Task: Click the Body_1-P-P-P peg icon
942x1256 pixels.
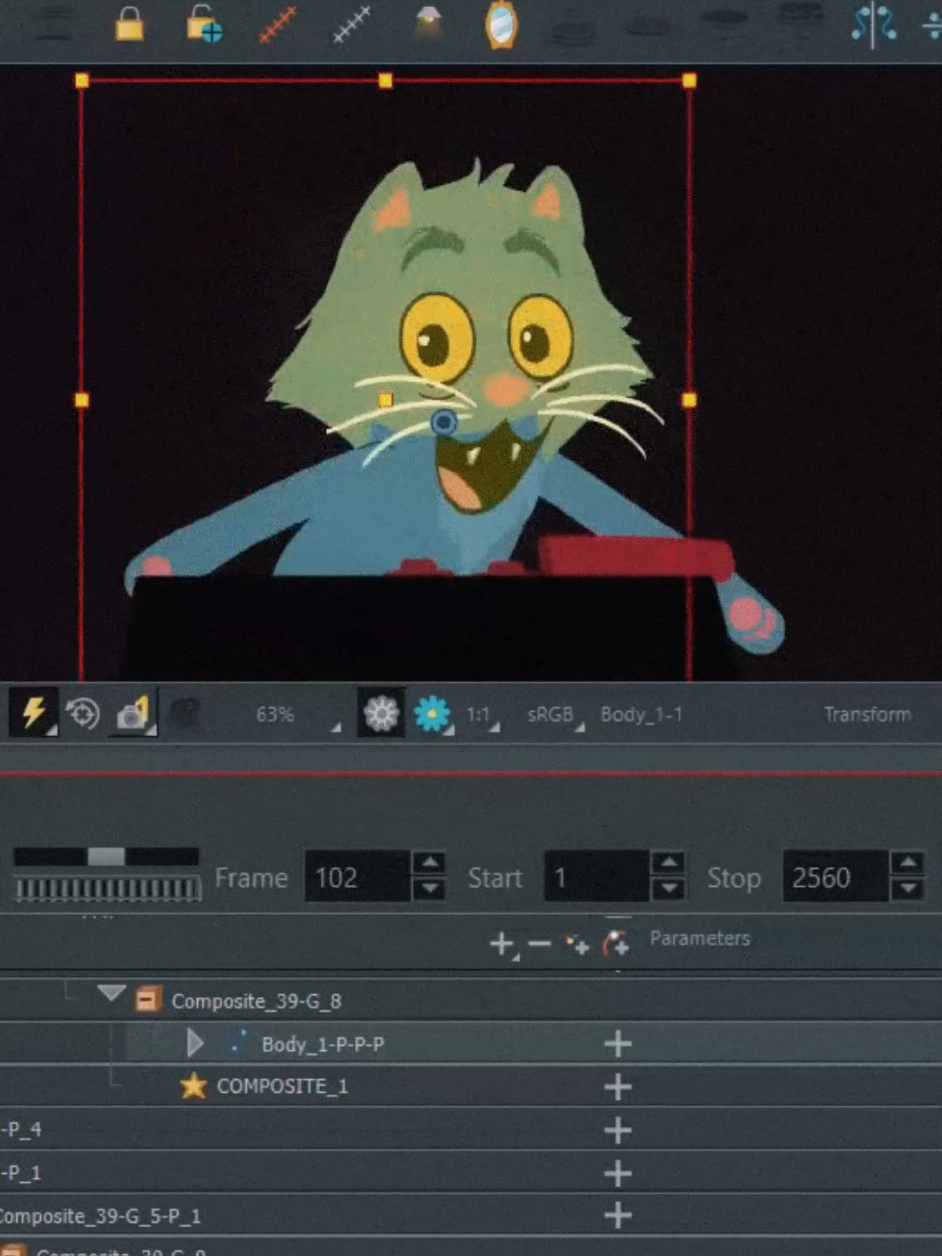Action: pos(238,1043)
